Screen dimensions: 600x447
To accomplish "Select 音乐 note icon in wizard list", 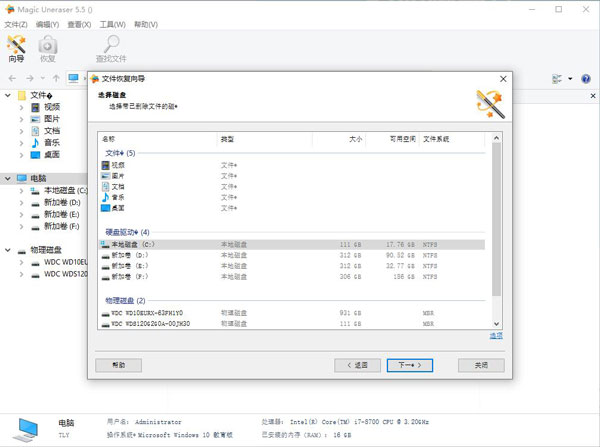I will coord(106,197).
